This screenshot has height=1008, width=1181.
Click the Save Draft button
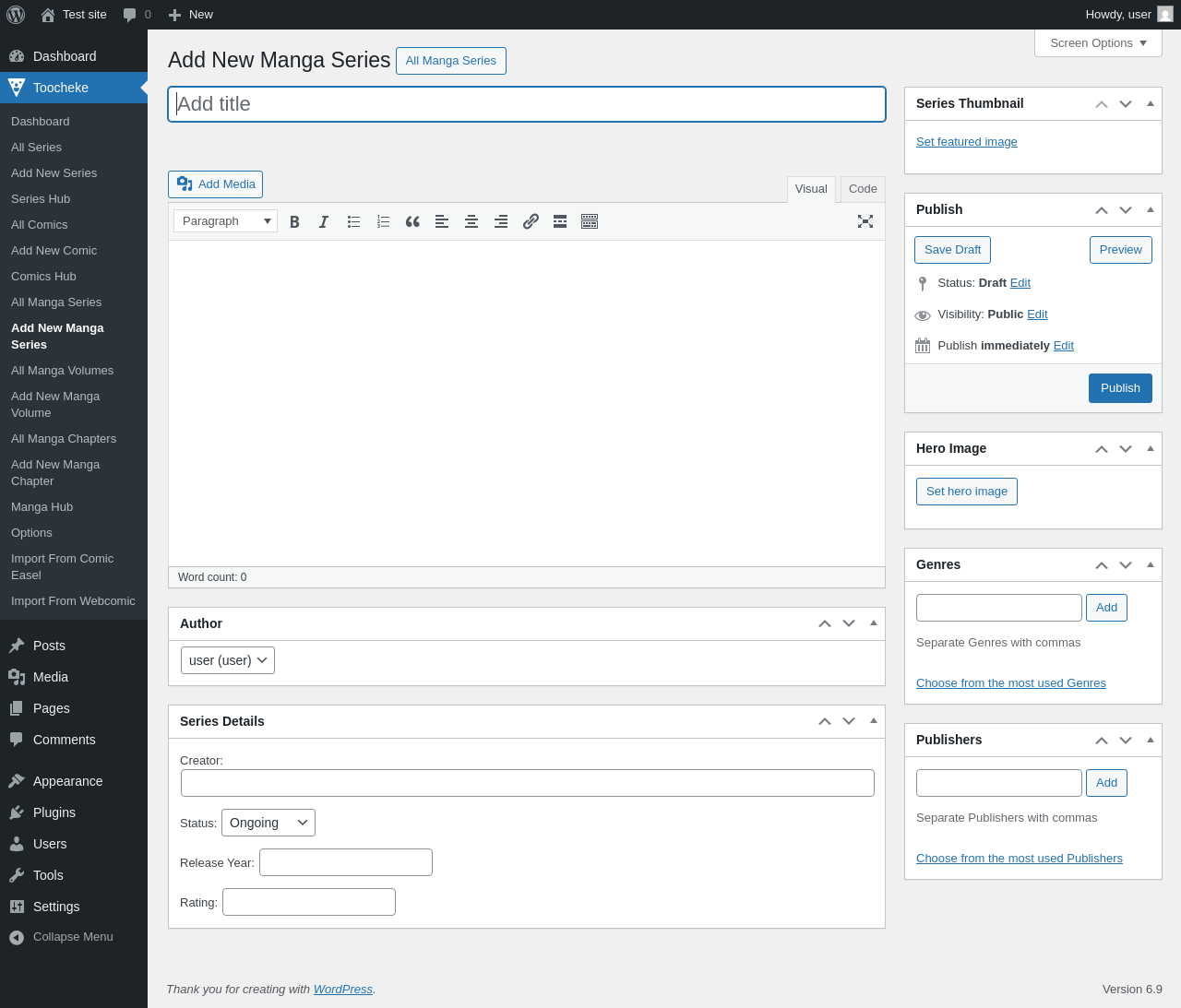click(x=952, y=250)
